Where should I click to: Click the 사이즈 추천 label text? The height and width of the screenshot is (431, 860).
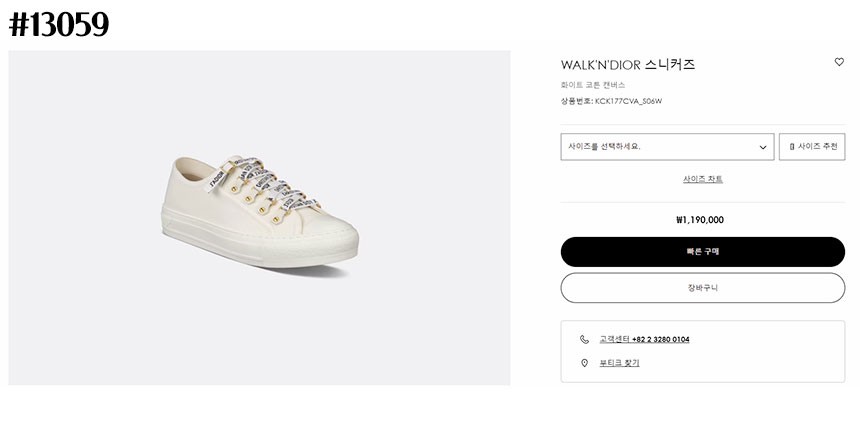[x=818, y=147]
